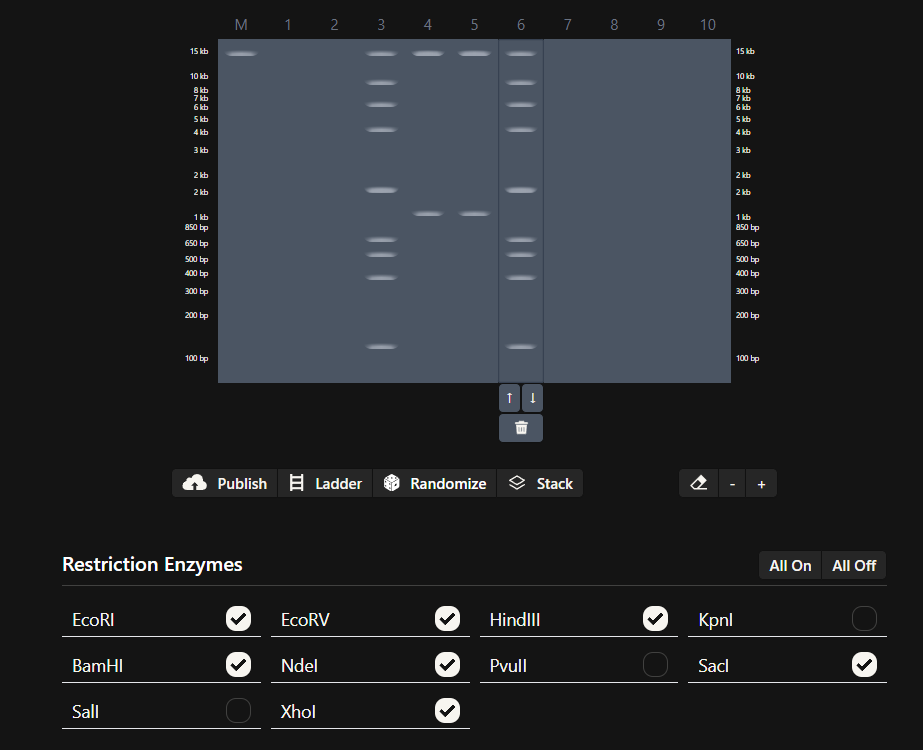Viewport: 923px width, 750px height.
Task: Enable the PvuII restriction enzyme
Action: pos(655,664)
